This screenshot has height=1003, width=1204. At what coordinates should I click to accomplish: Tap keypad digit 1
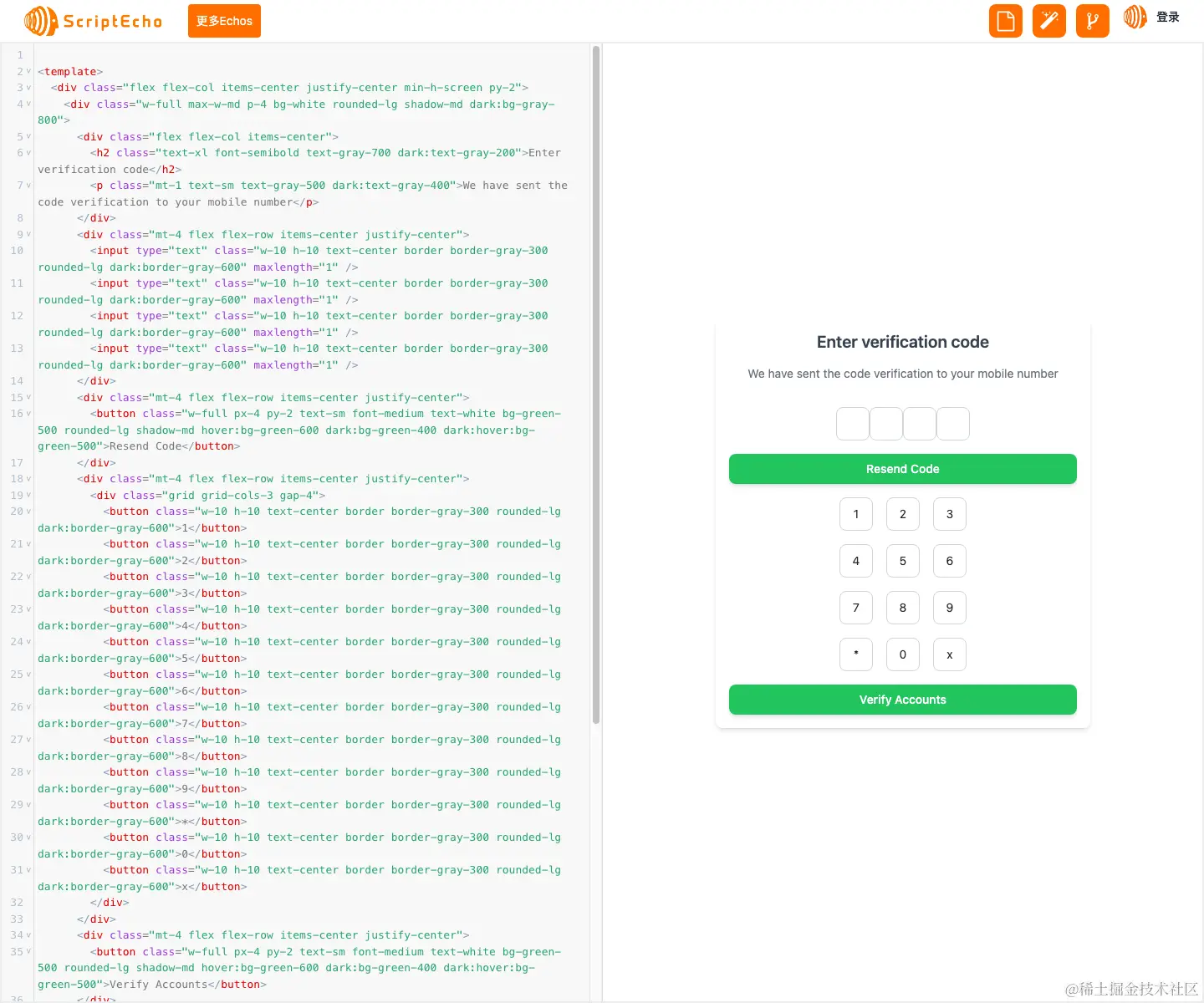point(856,514)
